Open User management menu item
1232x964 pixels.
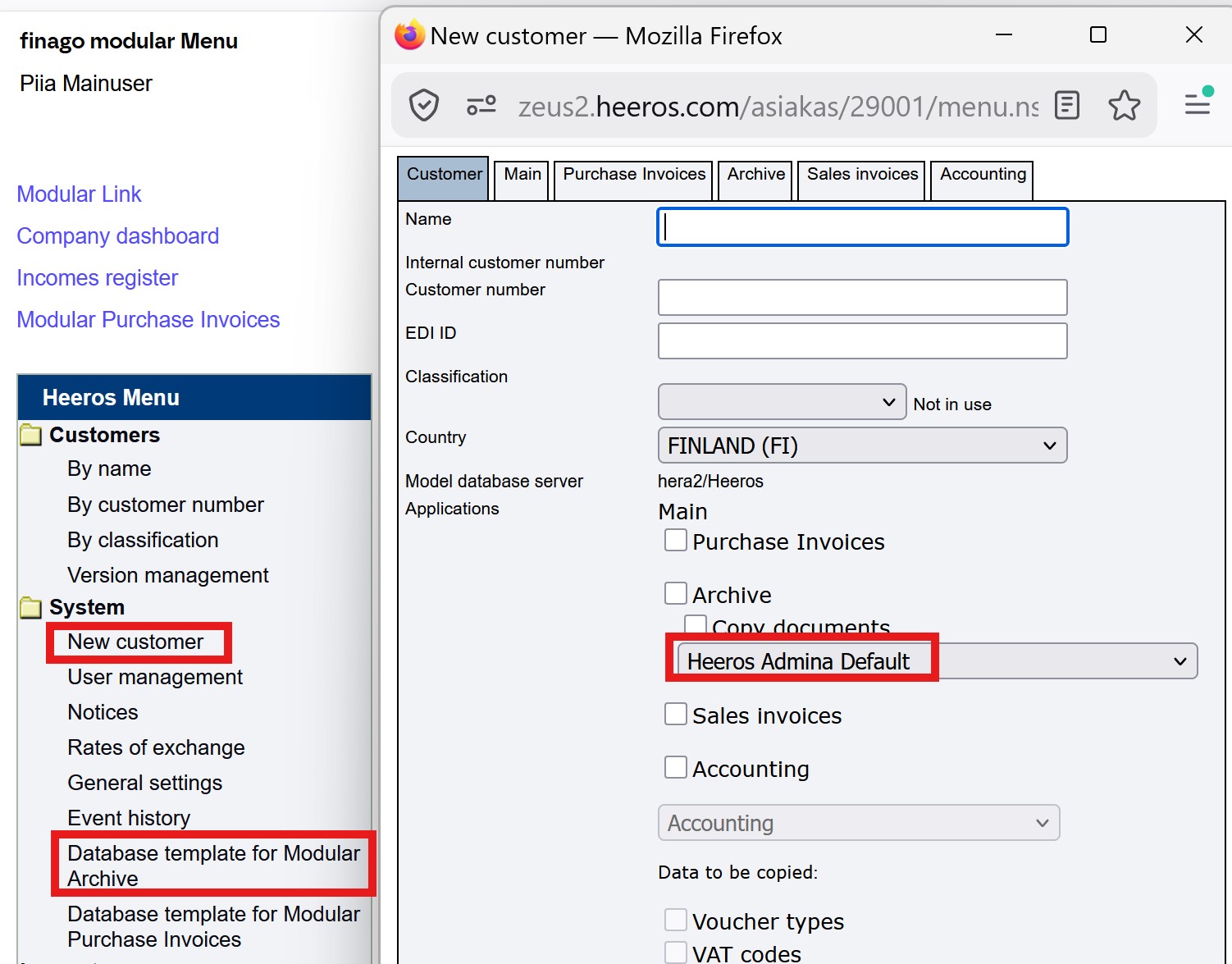click(155, 677)
